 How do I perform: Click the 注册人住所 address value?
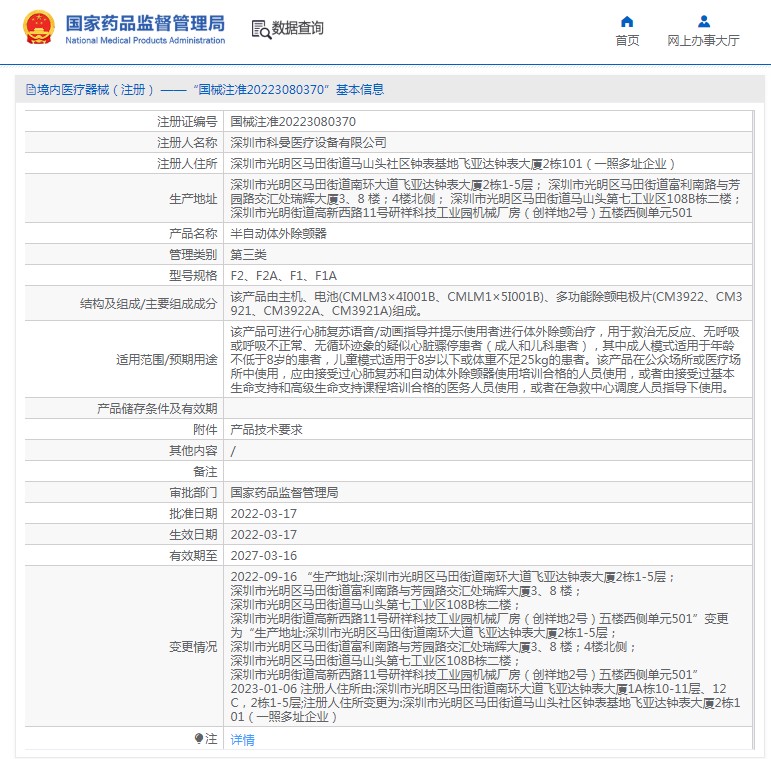(x=453, y=164)
